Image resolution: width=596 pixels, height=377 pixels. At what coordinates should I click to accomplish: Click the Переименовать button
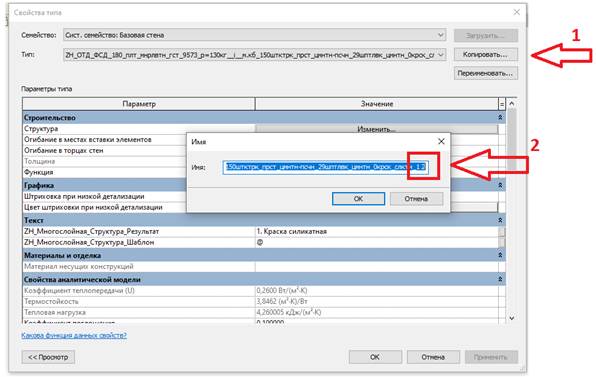tap(485, 73)
